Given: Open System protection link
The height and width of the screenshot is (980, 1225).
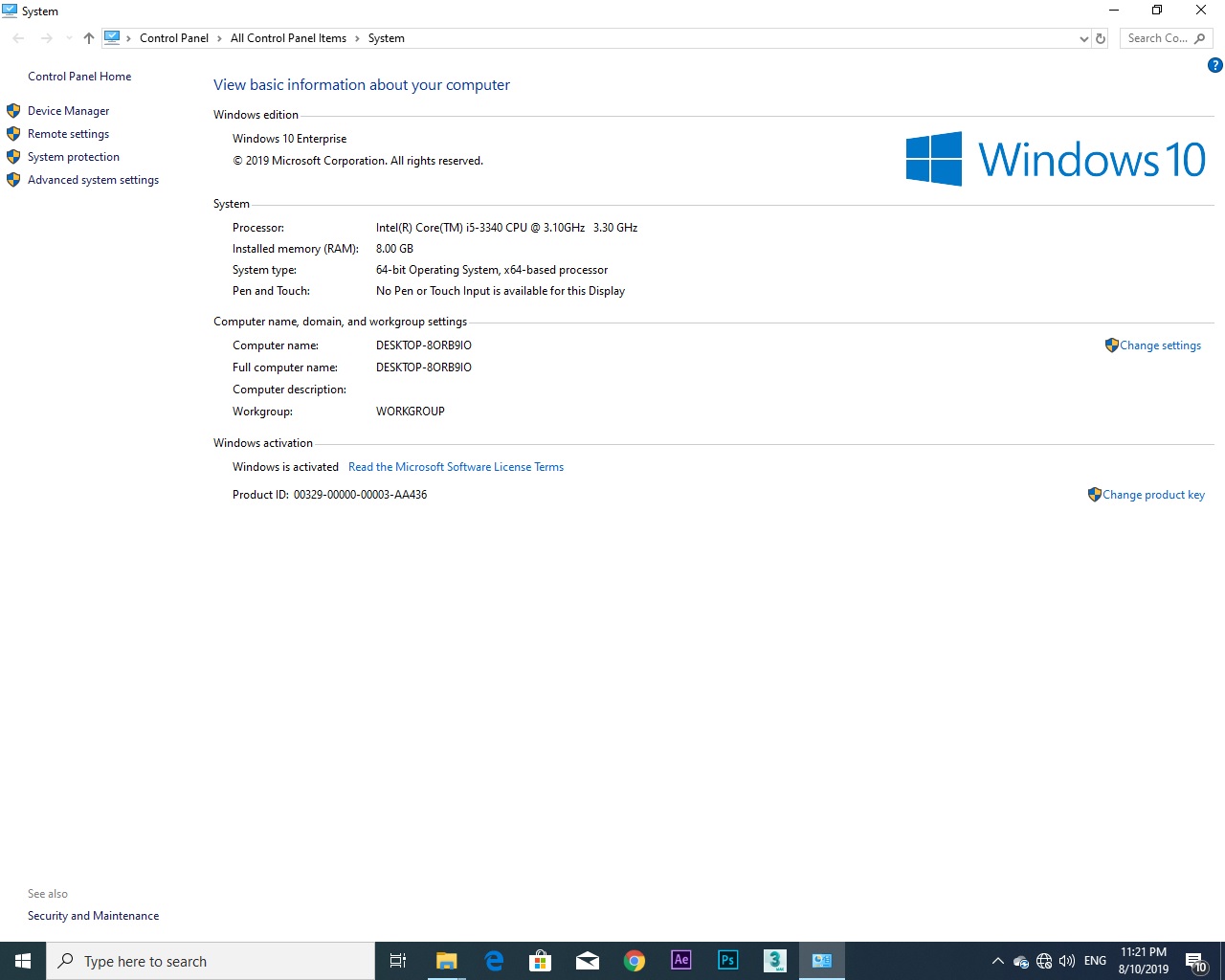Looking at the screenshot, I should click(74, 157).
